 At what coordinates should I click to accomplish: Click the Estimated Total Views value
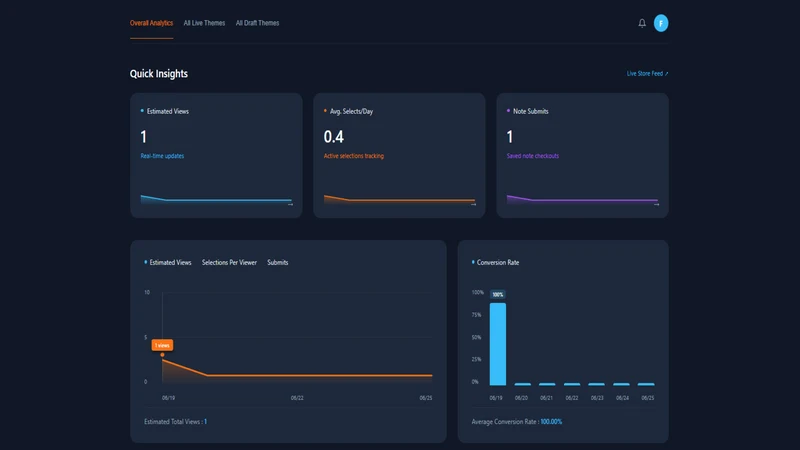206,422
